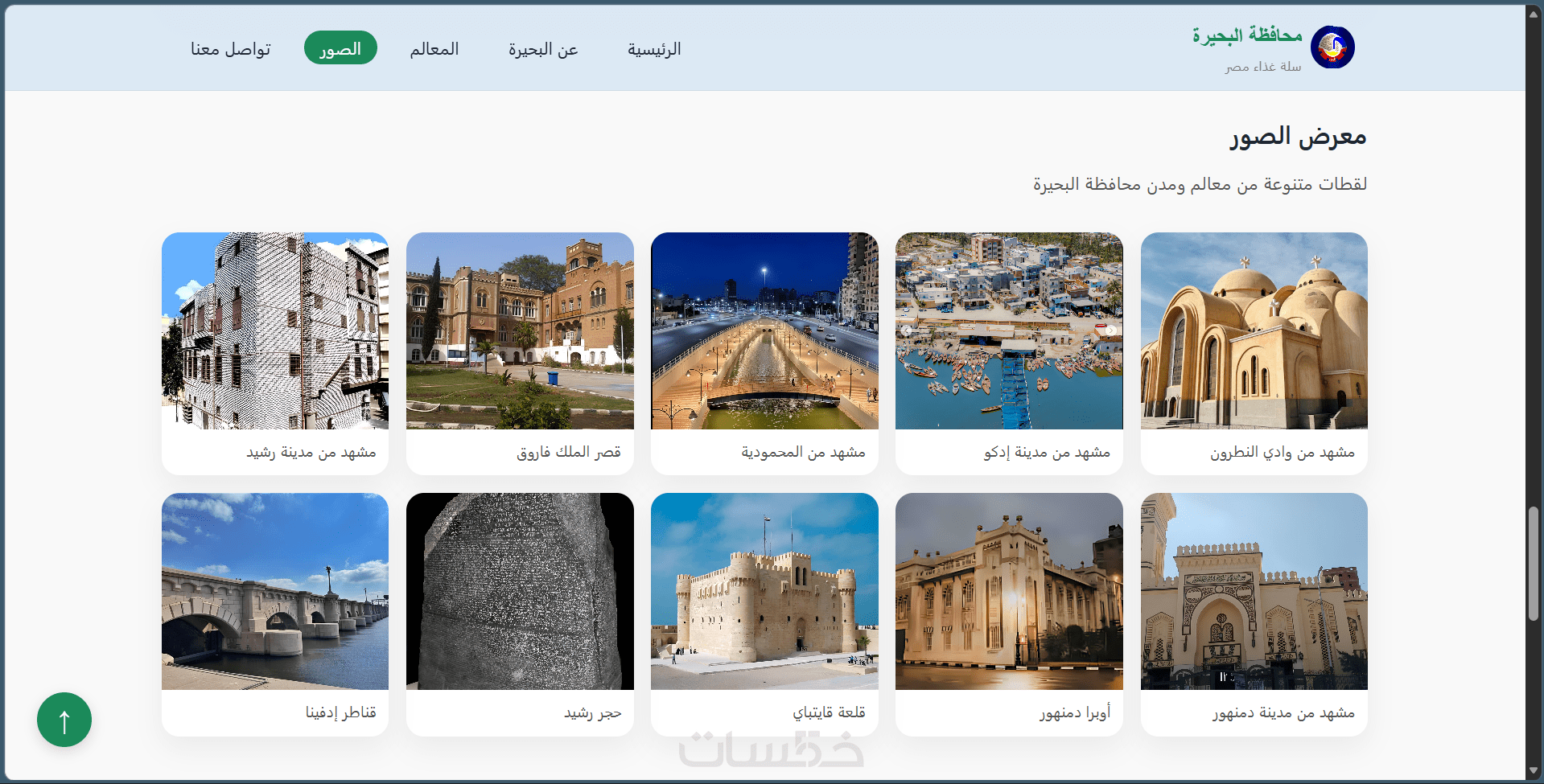Click the gallery subtitle لقطات متنوعة text
The height and width of the screenshot is (784, 1544).
click(x=1200, y=184)
